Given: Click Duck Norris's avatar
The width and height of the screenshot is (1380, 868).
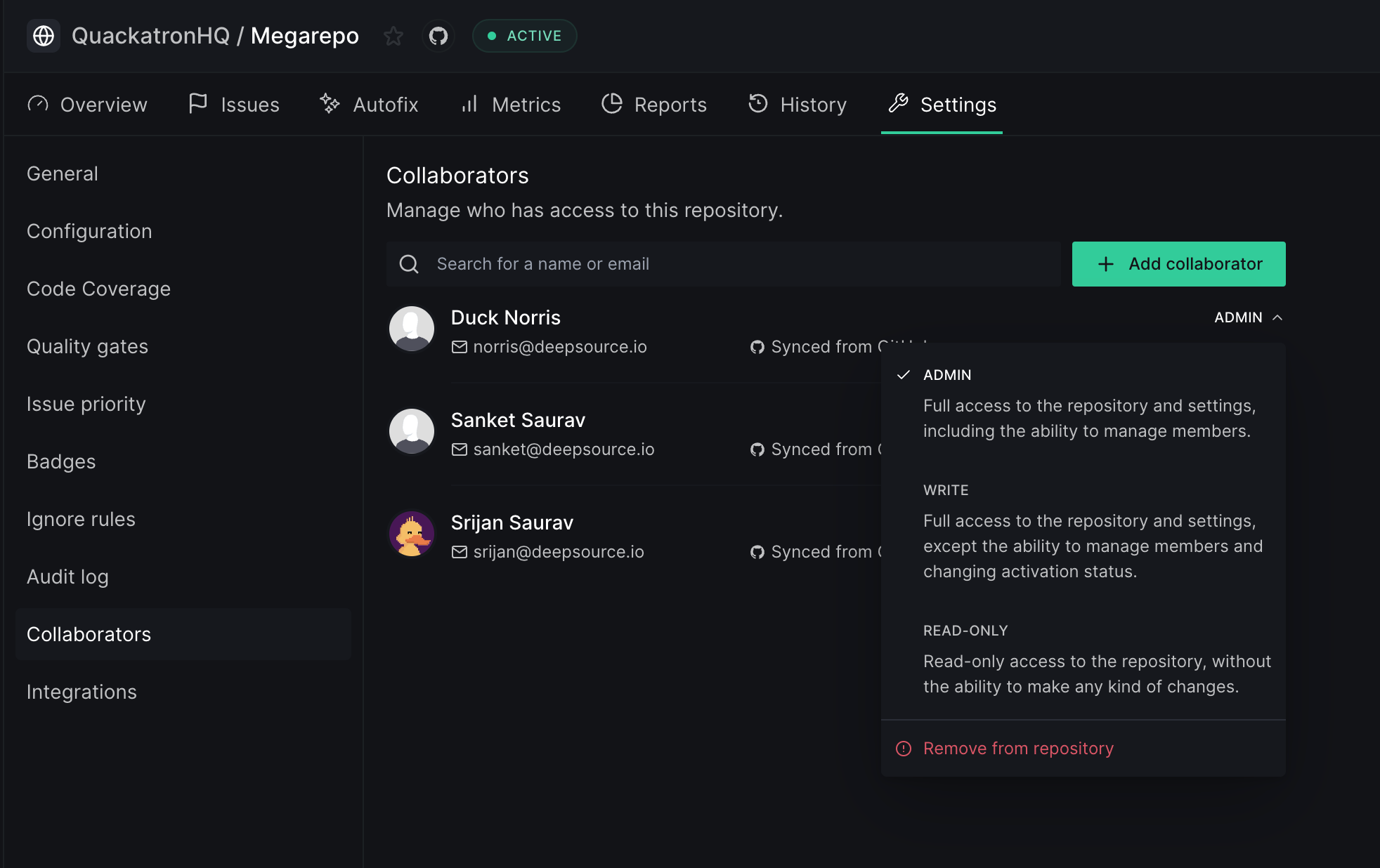Looking at the screenshot, I should click(412, 328).
